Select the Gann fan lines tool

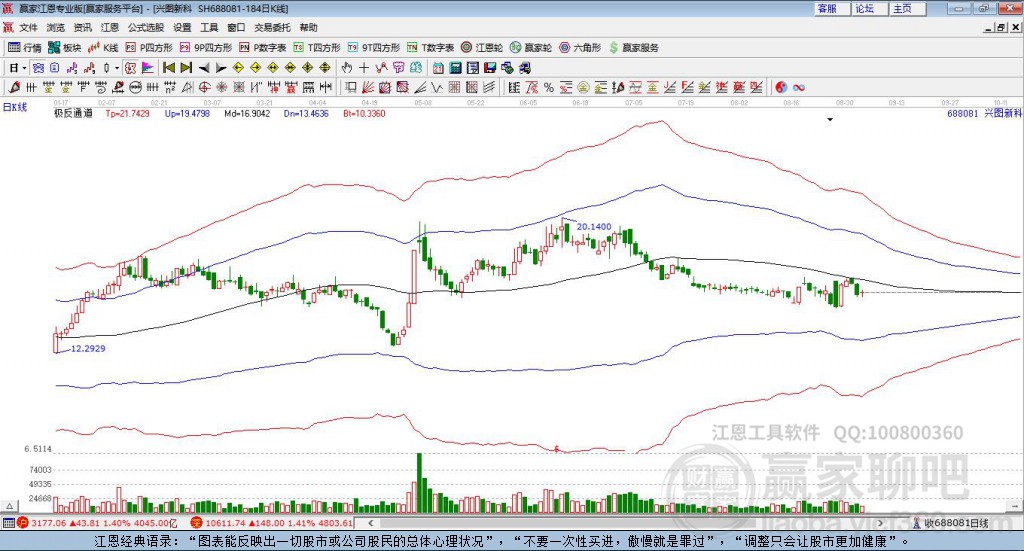click(368, 87)
